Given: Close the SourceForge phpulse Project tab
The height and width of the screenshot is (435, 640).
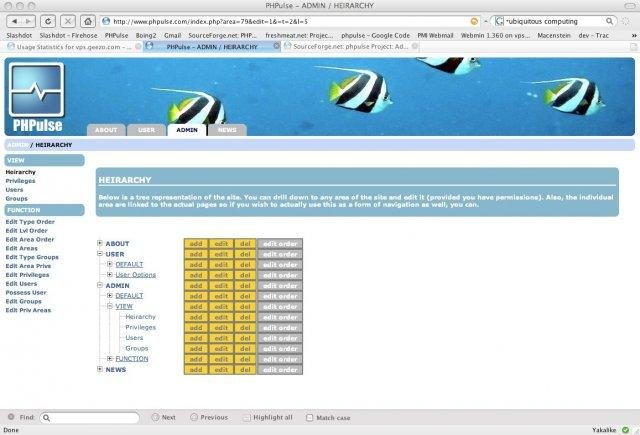Looking at the screenshot, I should (415, 46).
